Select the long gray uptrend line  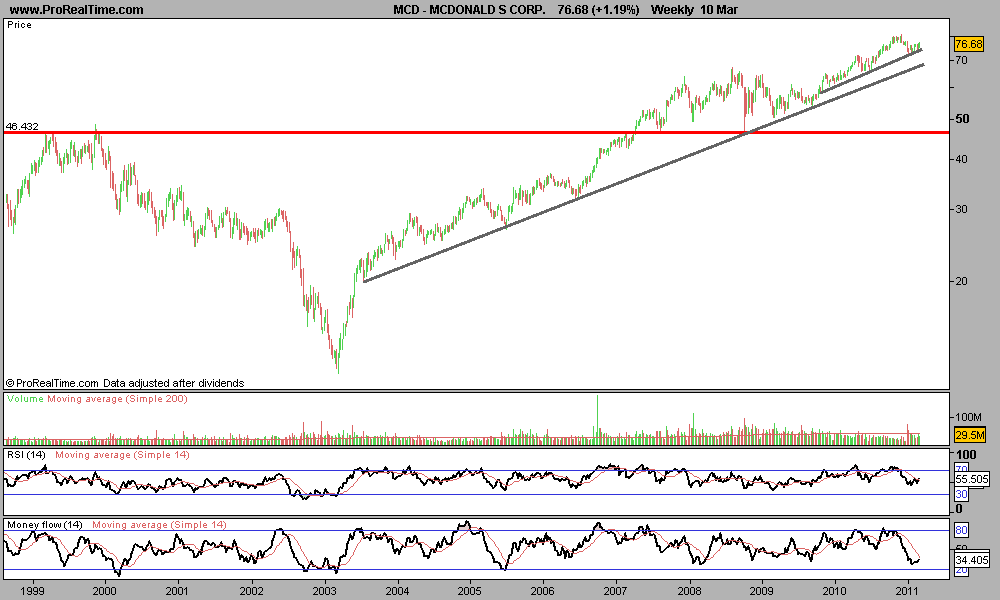(643, 173)
